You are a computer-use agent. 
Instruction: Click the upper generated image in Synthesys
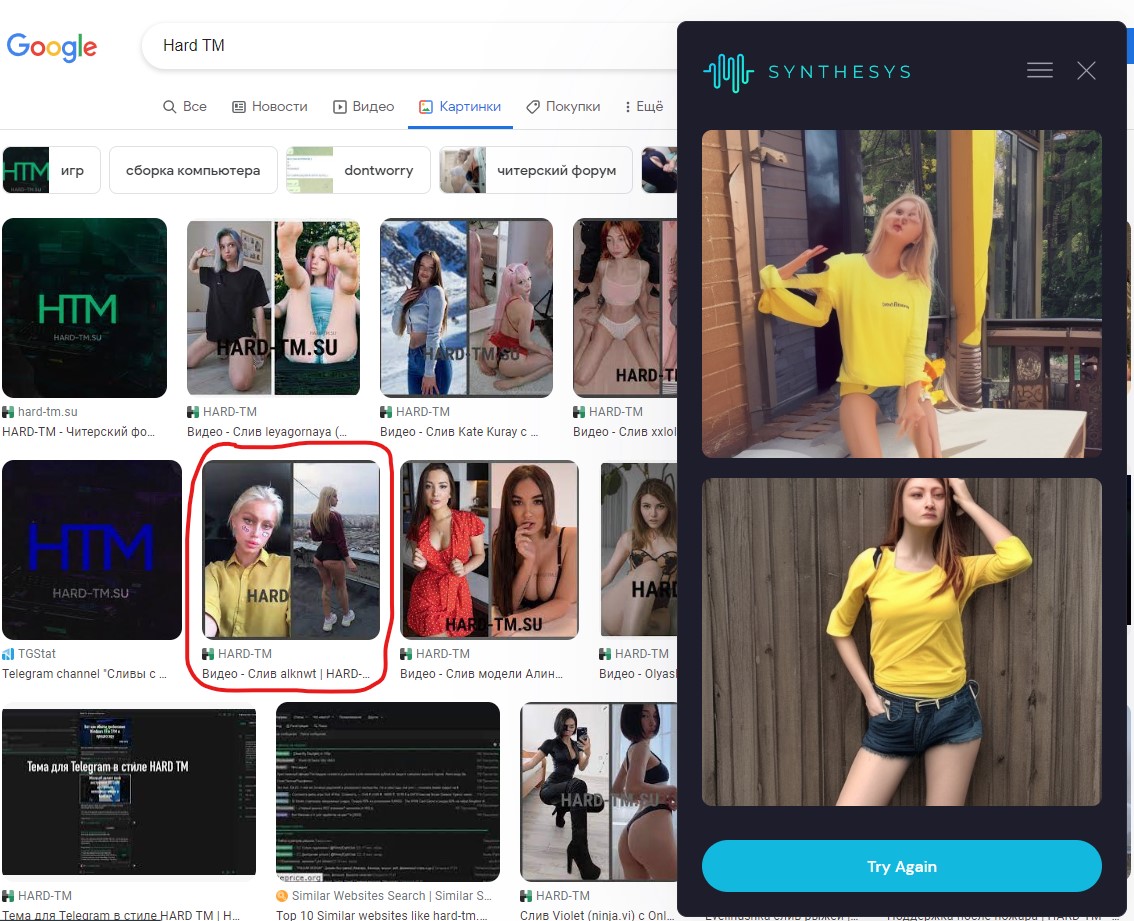(901, 294)
